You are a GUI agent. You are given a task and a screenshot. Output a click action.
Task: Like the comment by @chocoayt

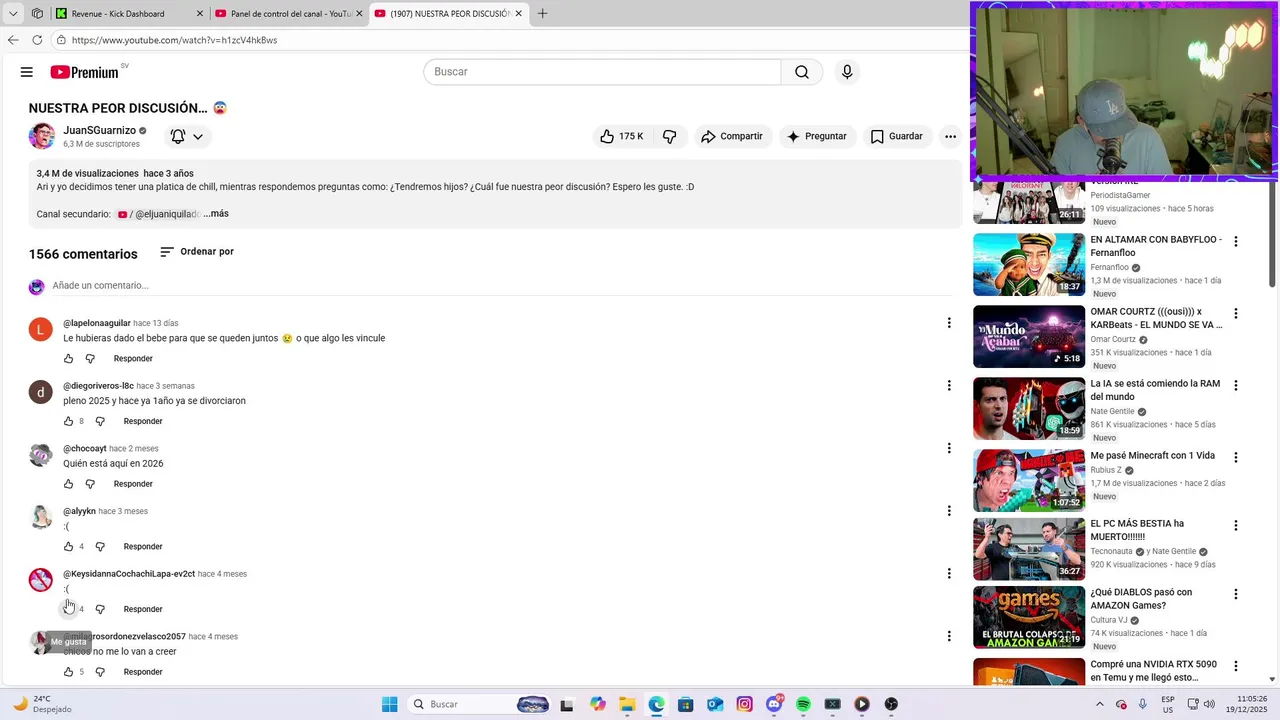click(x=68, y=484)
